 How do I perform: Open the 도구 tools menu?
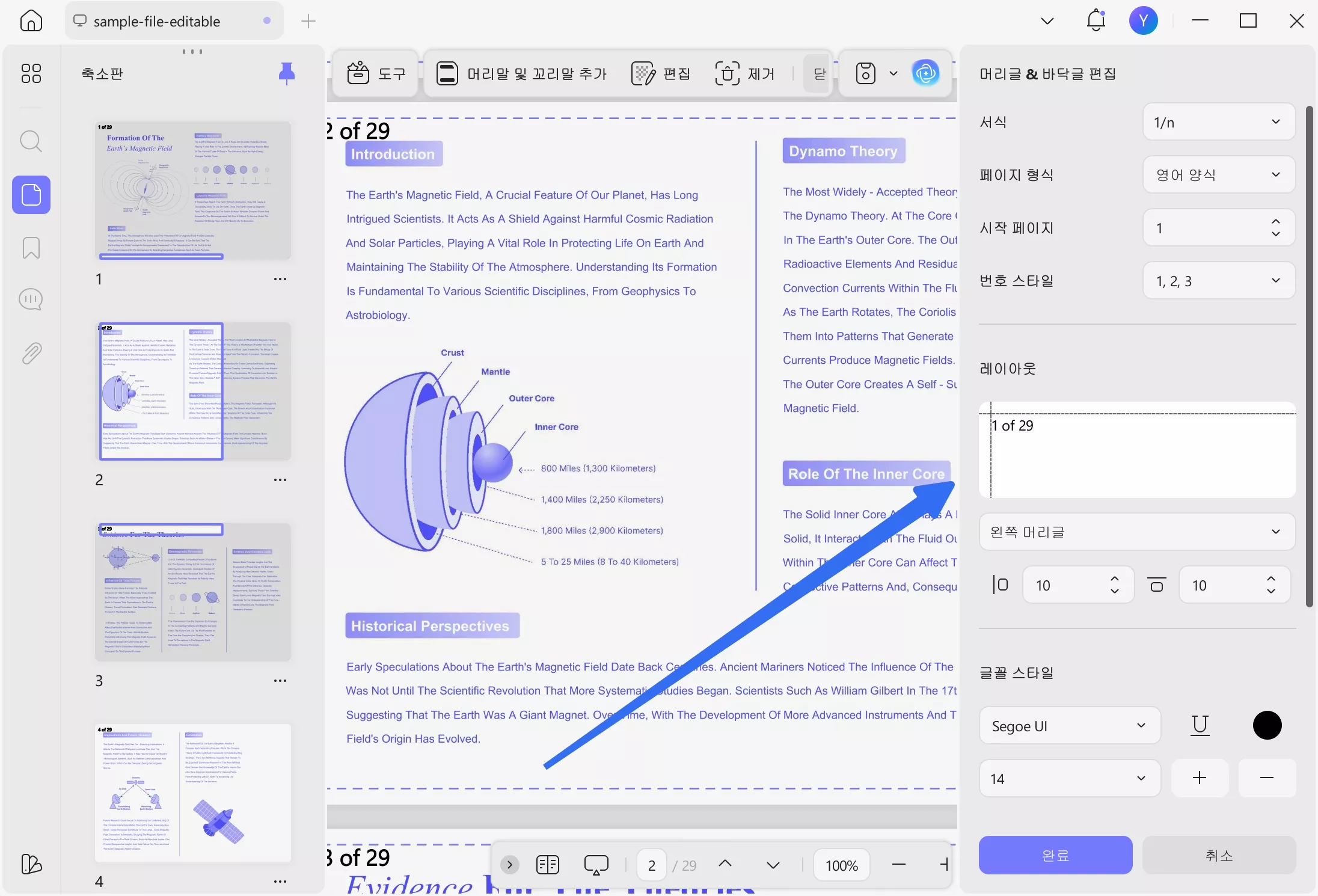(x=376, y=73)
